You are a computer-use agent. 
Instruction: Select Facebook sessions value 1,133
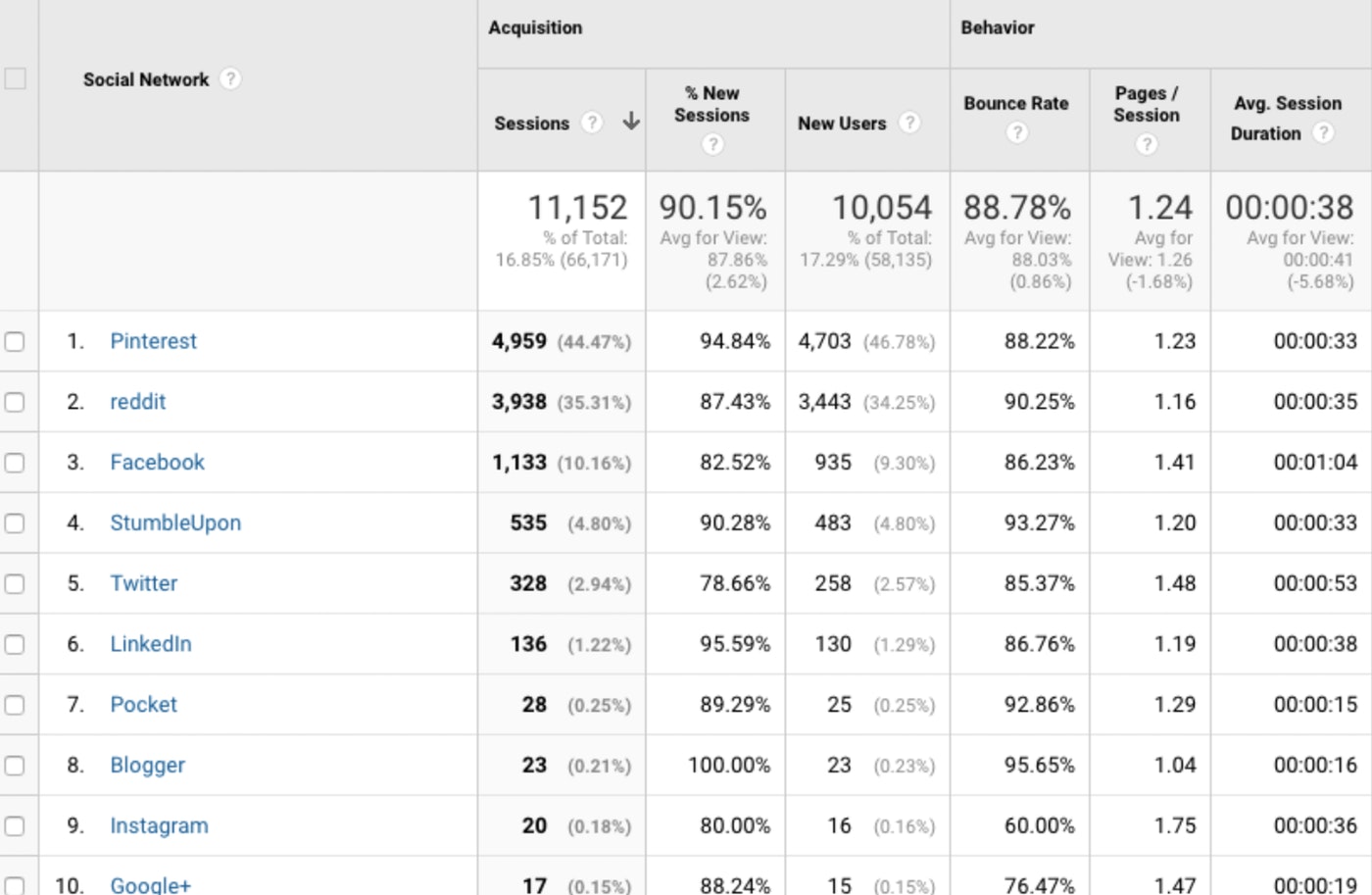[x=519, y=463]
